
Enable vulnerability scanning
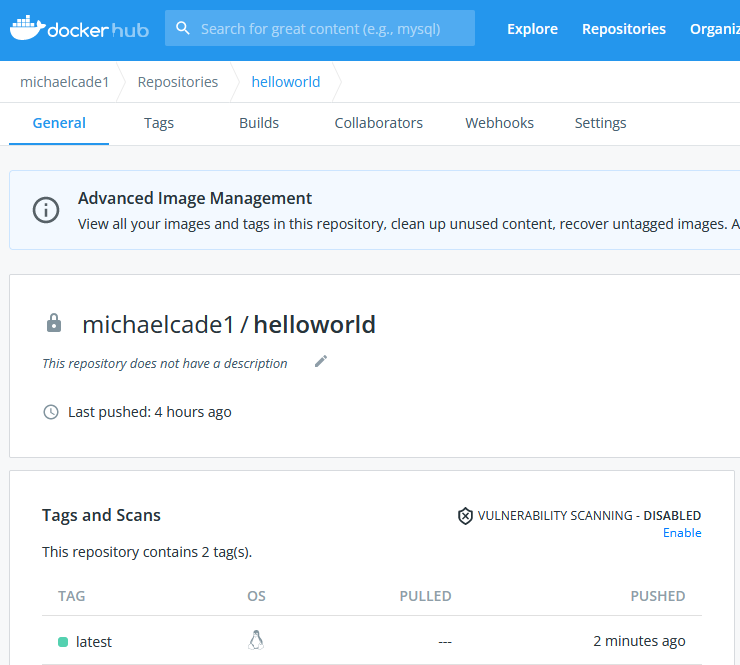pyautogui.click(x=682, y=533)
